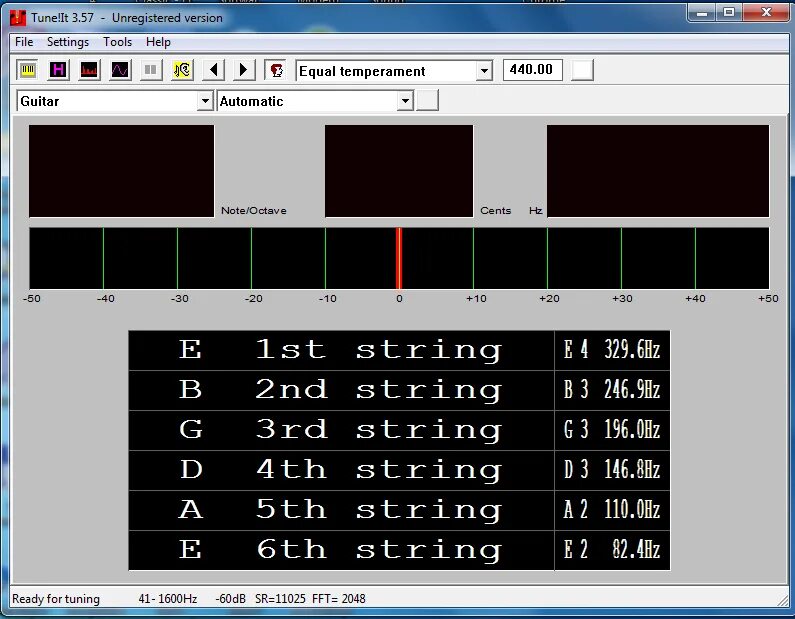Open the Guitar instrument dropdown arrow

point(204,101)
